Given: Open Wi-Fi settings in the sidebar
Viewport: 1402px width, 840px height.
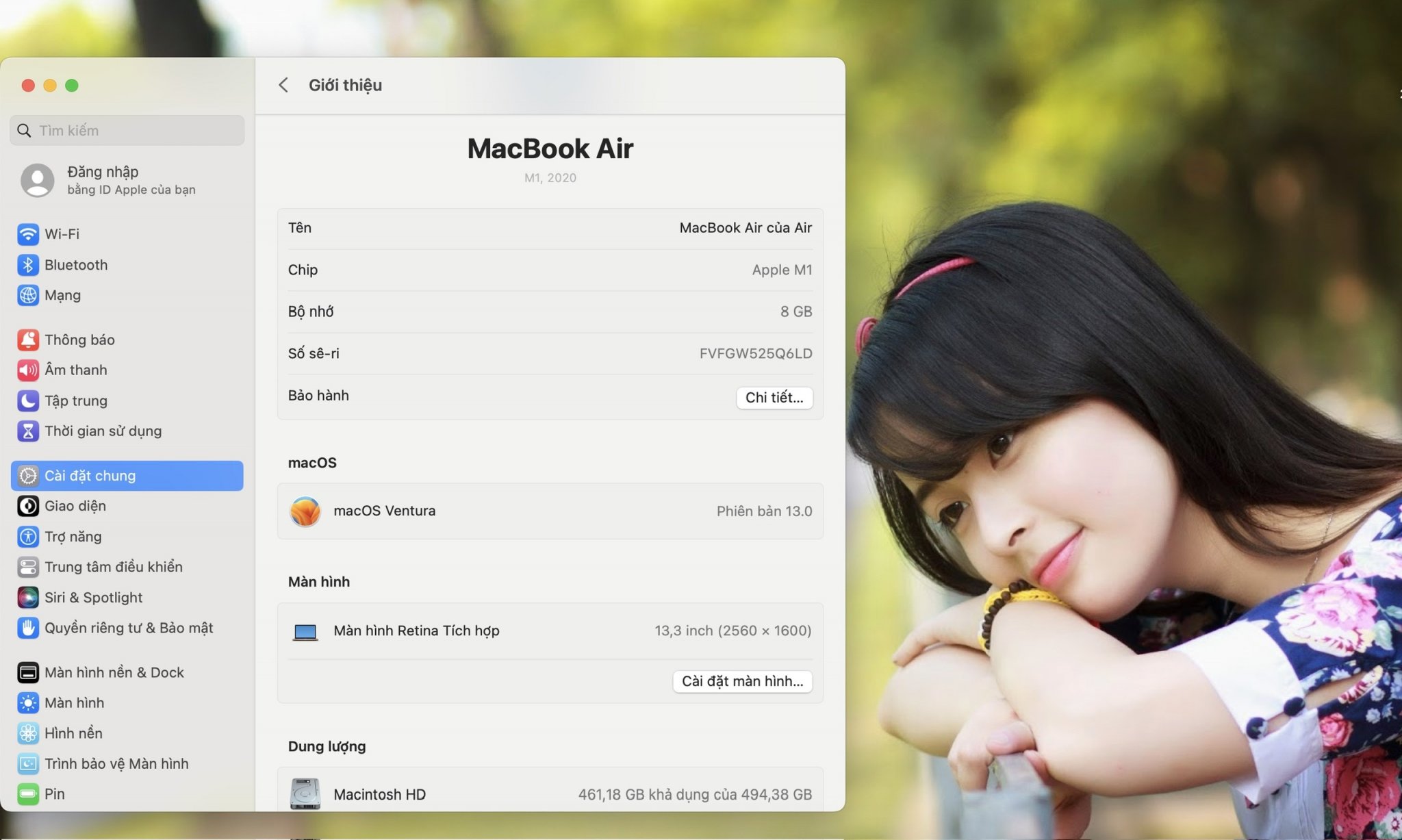Looking at the screenshot, I should 62,234.
